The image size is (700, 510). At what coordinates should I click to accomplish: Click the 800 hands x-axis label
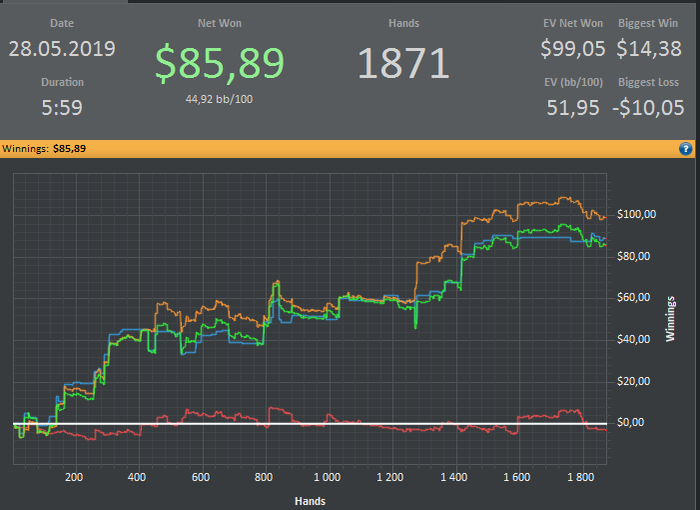coord(263,477)
